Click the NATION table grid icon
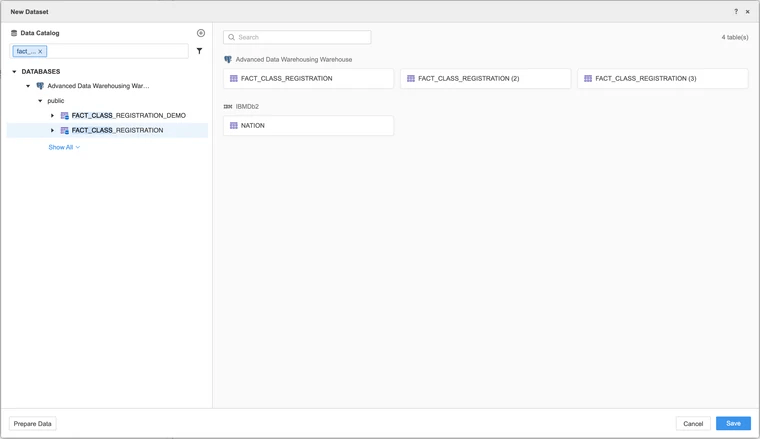Image resolution: width=760 pixels, height=439 pixels. point(234,126)
